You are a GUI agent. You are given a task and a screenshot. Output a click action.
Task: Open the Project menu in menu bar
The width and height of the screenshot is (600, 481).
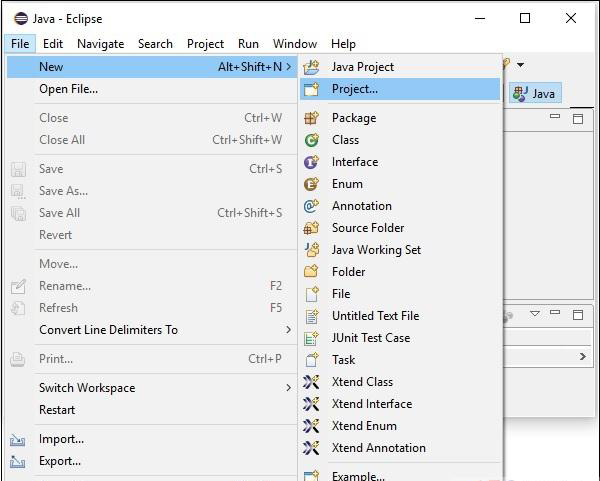205,44
